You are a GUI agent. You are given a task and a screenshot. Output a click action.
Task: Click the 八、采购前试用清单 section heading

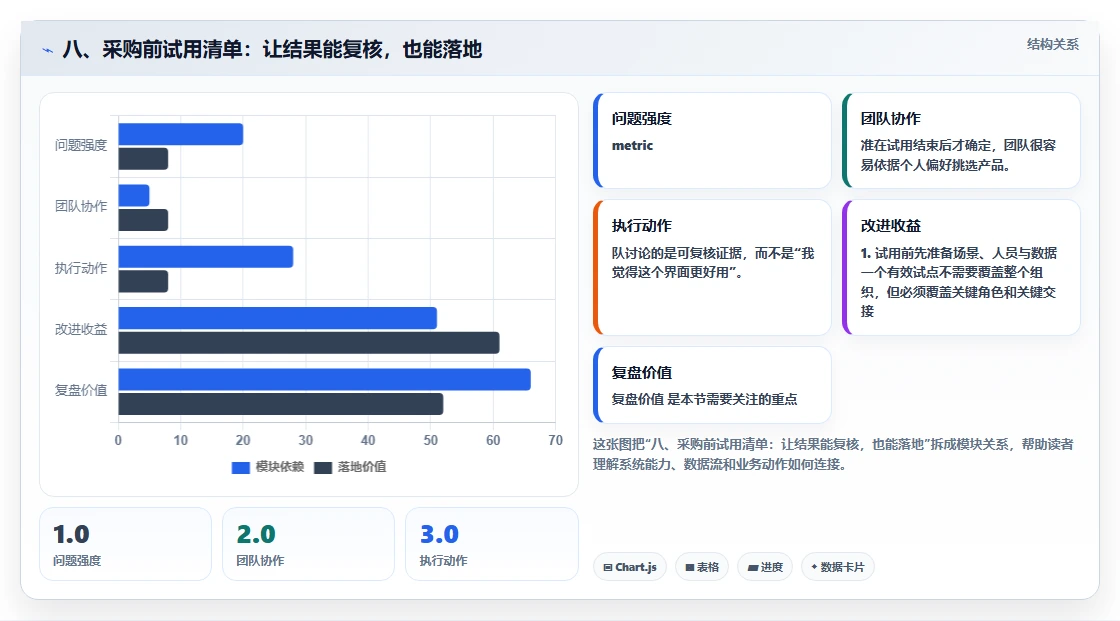(272, 49)
